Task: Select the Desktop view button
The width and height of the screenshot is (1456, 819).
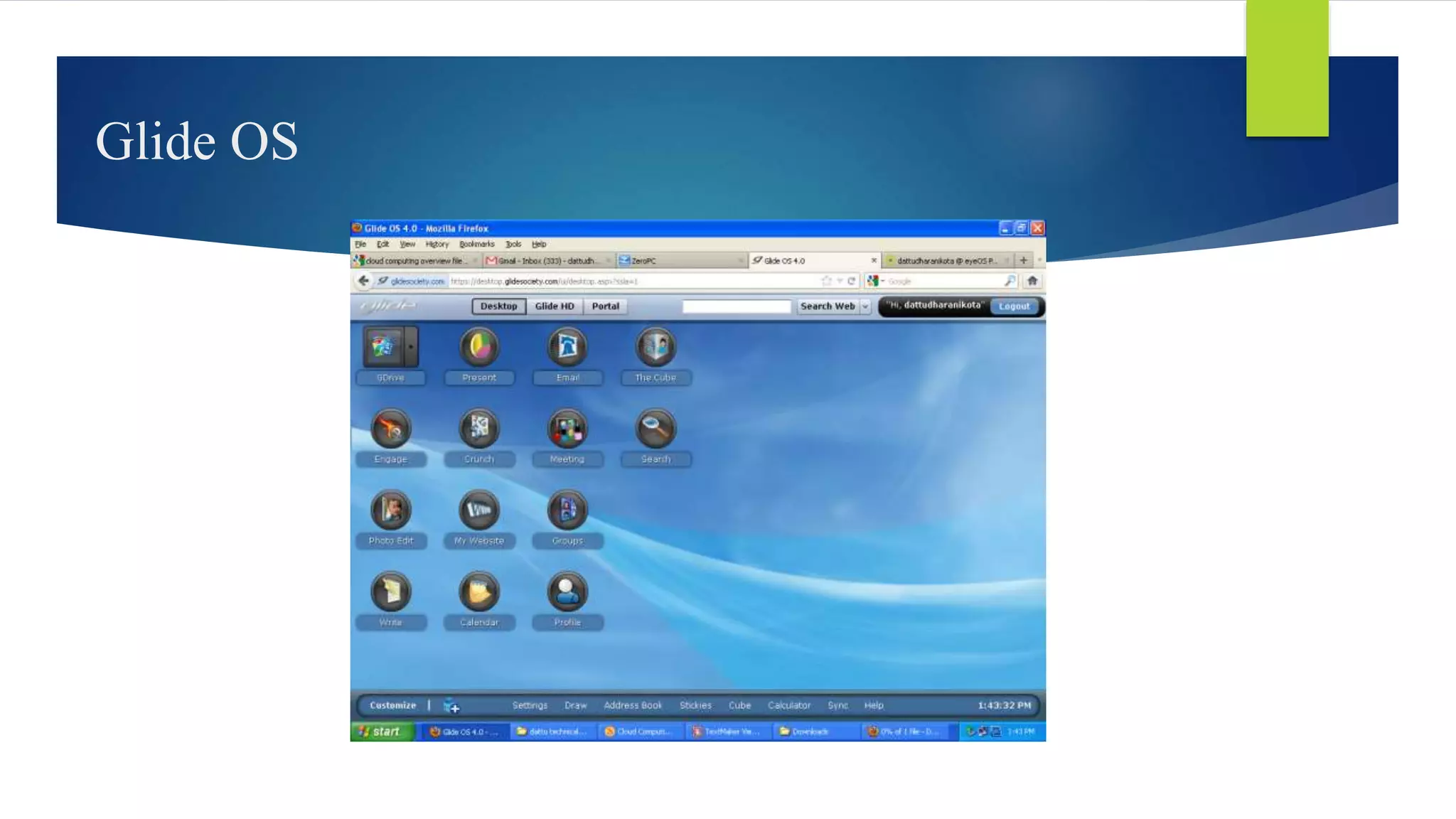Action: click(x=498, y=306)
